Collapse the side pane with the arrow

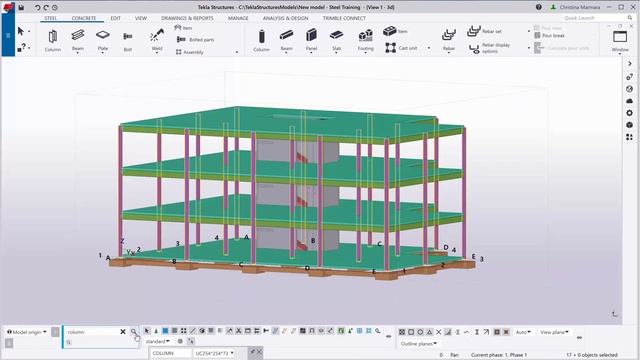[630, 64]
